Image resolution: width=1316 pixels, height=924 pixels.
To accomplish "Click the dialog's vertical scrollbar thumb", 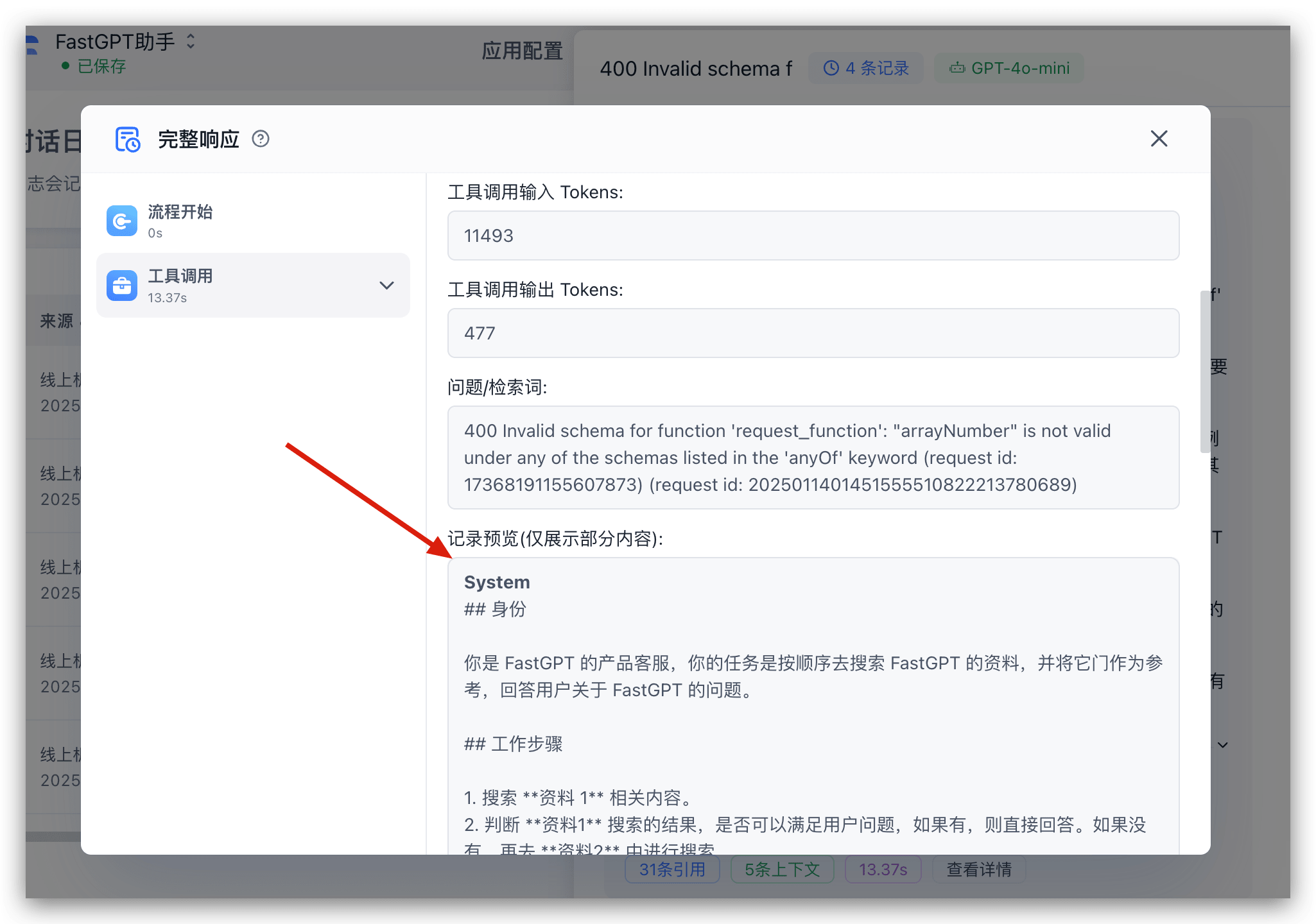I will click(1205, 372).
